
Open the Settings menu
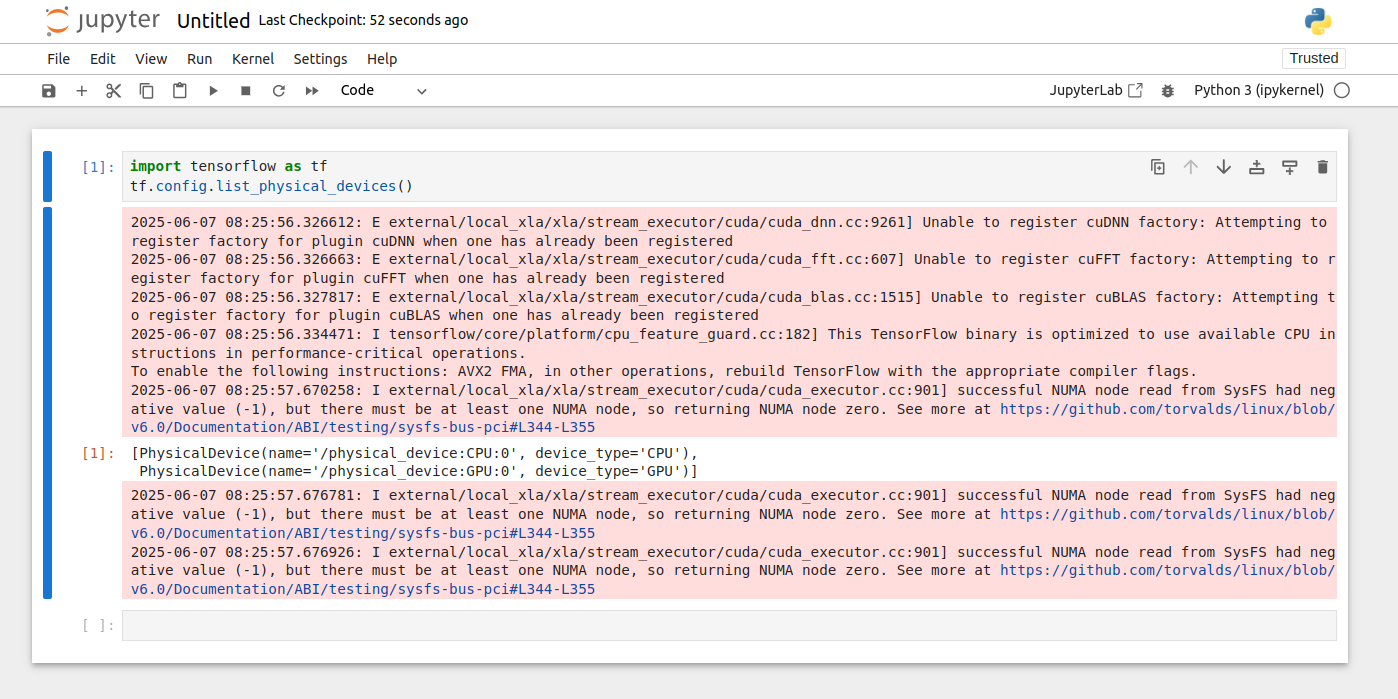click(x=320, y=59)
